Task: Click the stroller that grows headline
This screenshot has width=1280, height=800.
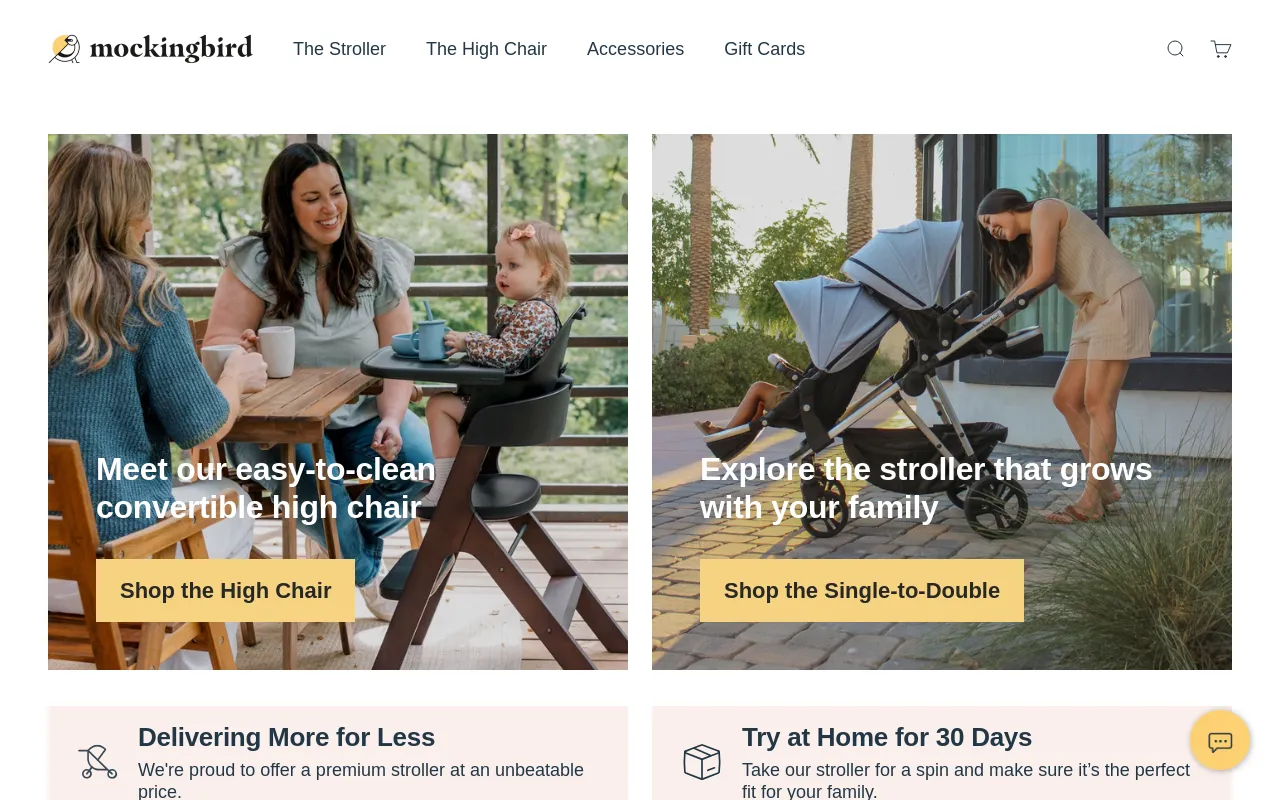Action: pos(926,488)
